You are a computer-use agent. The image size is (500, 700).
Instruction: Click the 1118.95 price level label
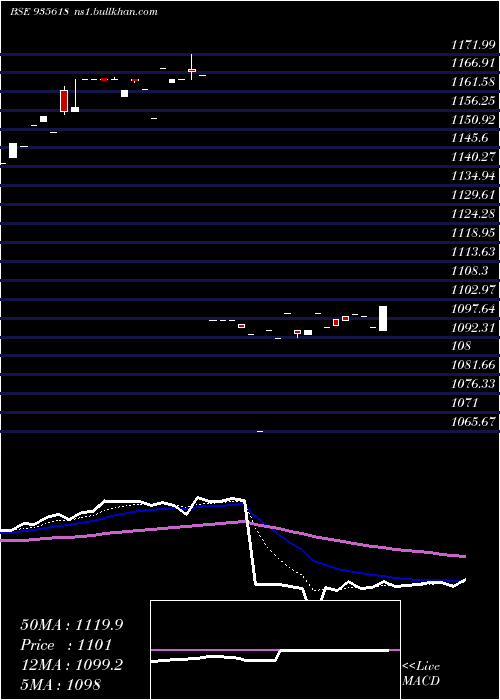point(473,232)
